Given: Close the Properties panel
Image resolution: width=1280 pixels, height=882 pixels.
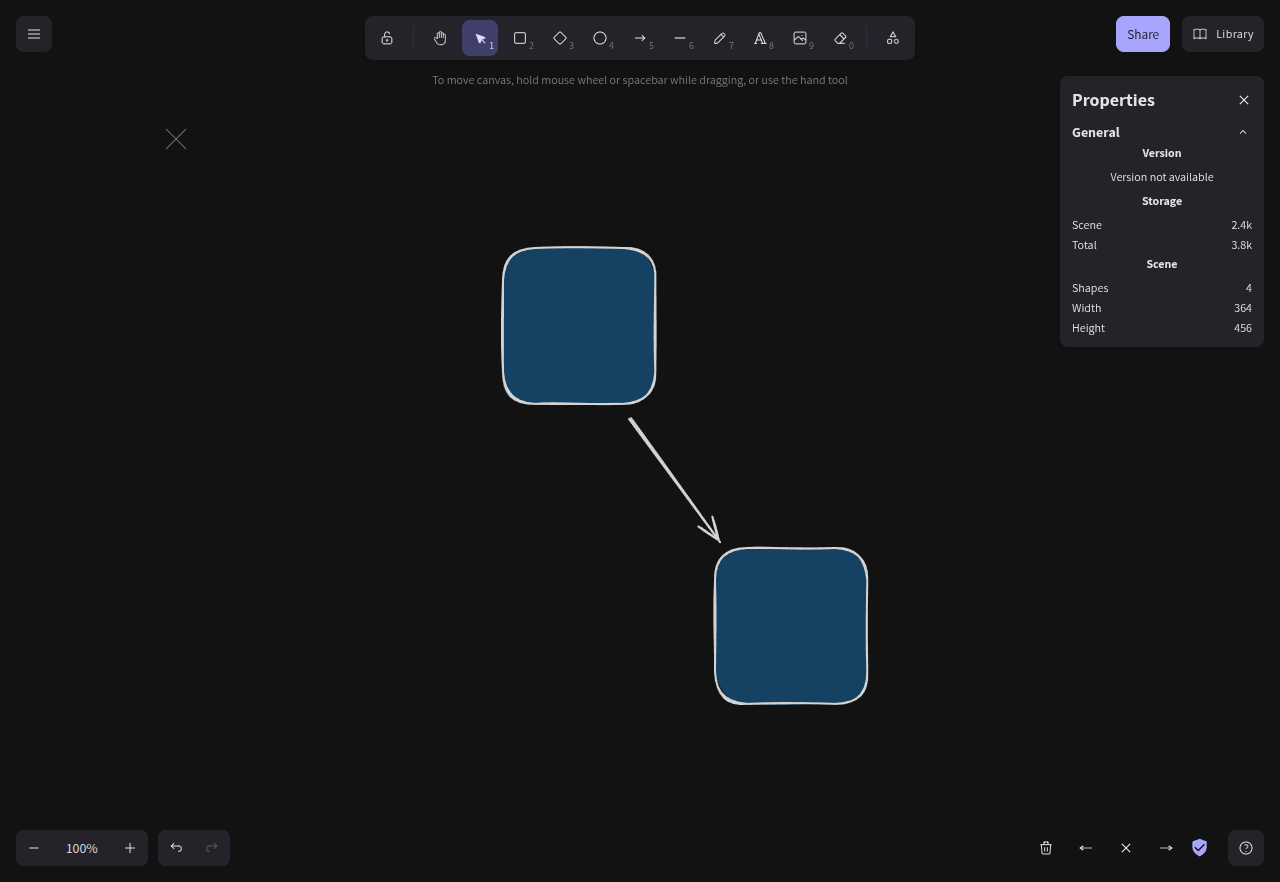Looking at the screenshot, I should point(1244,100).
